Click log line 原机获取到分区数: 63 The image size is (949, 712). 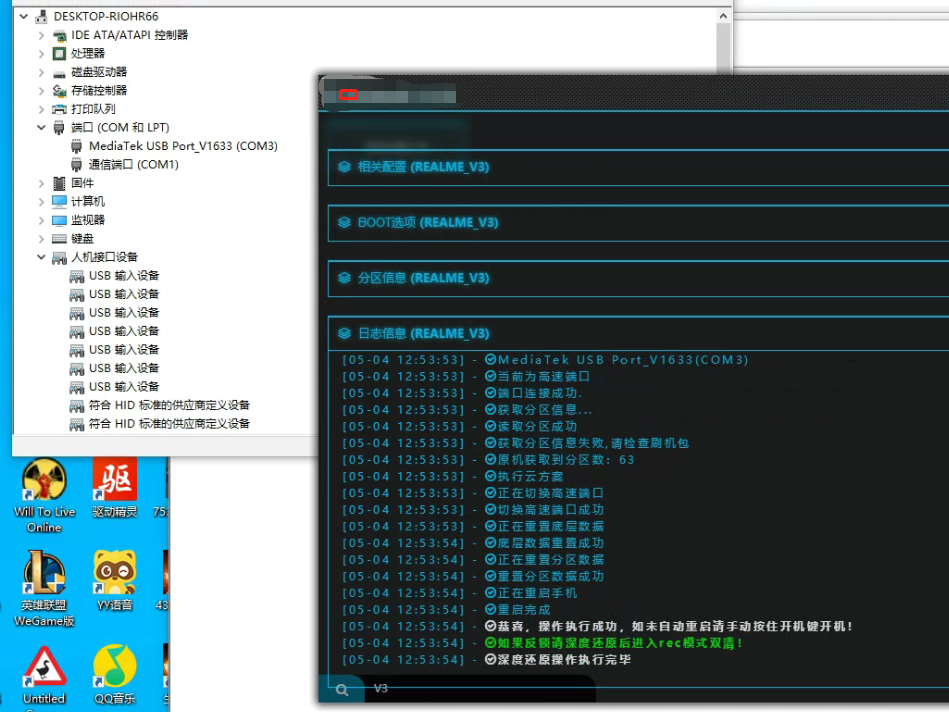click(488, 460)
